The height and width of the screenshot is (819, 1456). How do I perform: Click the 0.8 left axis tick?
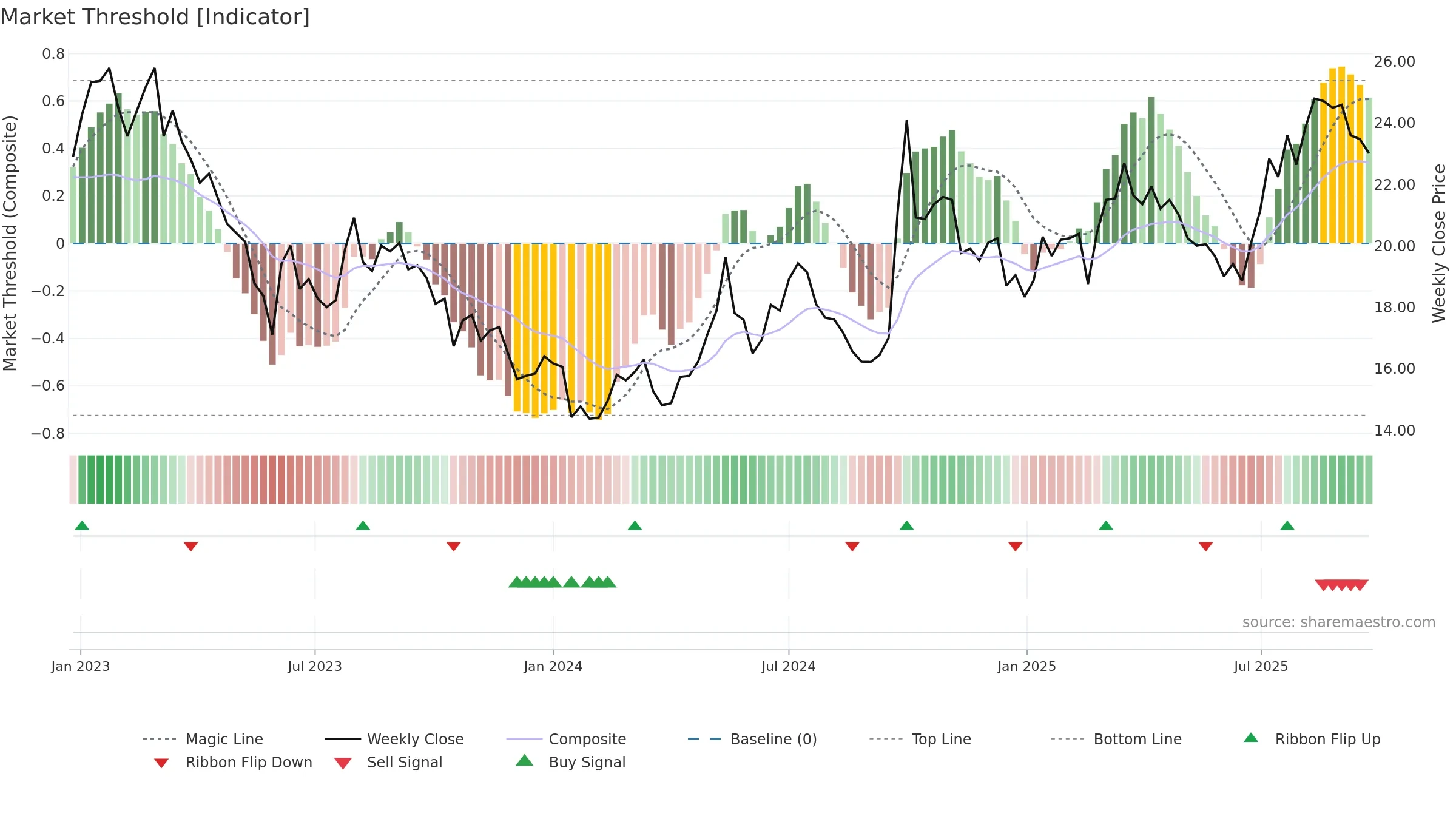click(x=53, y=54)
